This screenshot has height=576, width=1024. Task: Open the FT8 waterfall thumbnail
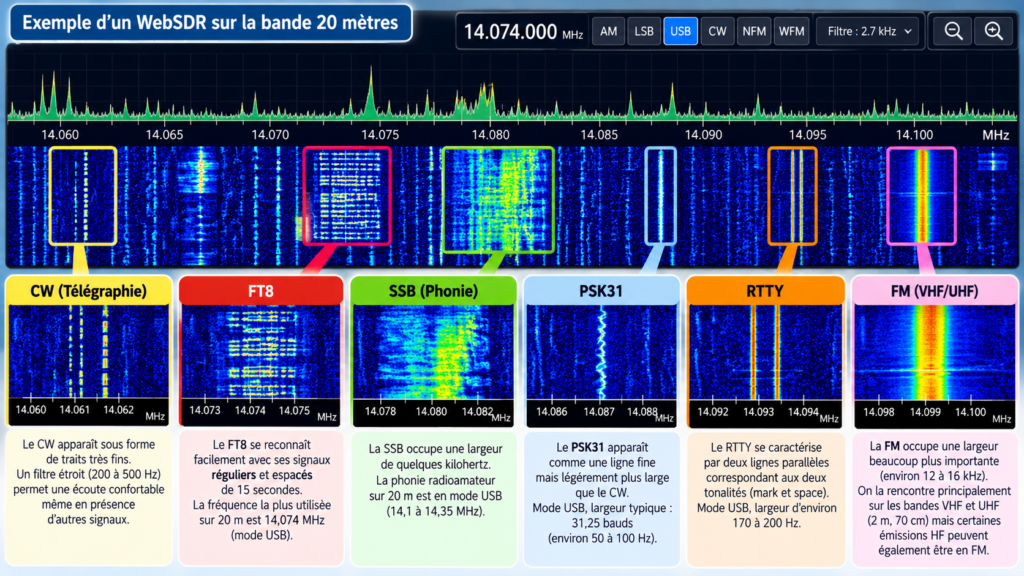[x=261, y=351]
